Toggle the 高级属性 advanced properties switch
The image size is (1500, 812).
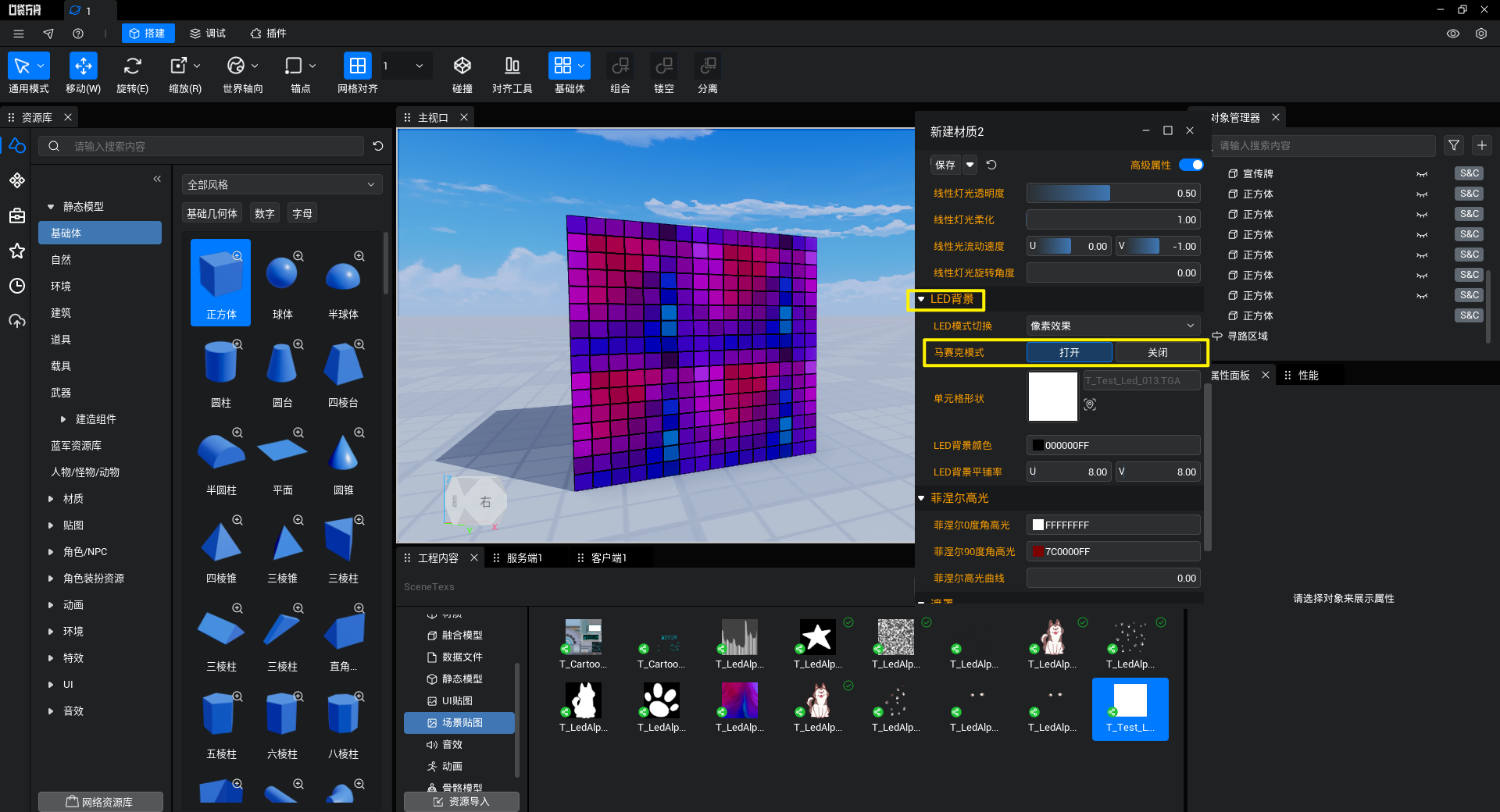[1191, 165]
